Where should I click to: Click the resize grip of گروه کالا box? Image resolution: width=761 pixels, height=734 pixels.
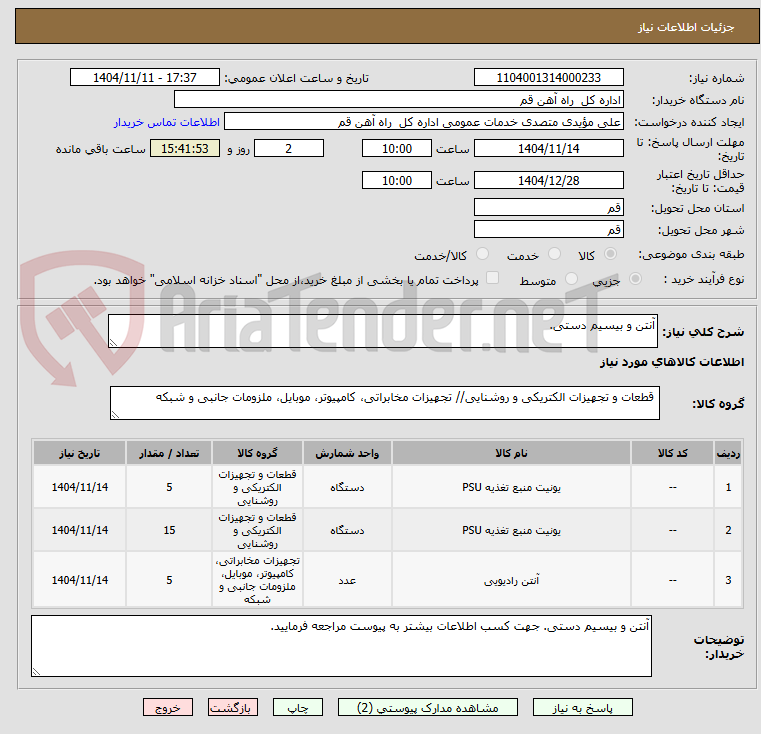pos(115,415)
